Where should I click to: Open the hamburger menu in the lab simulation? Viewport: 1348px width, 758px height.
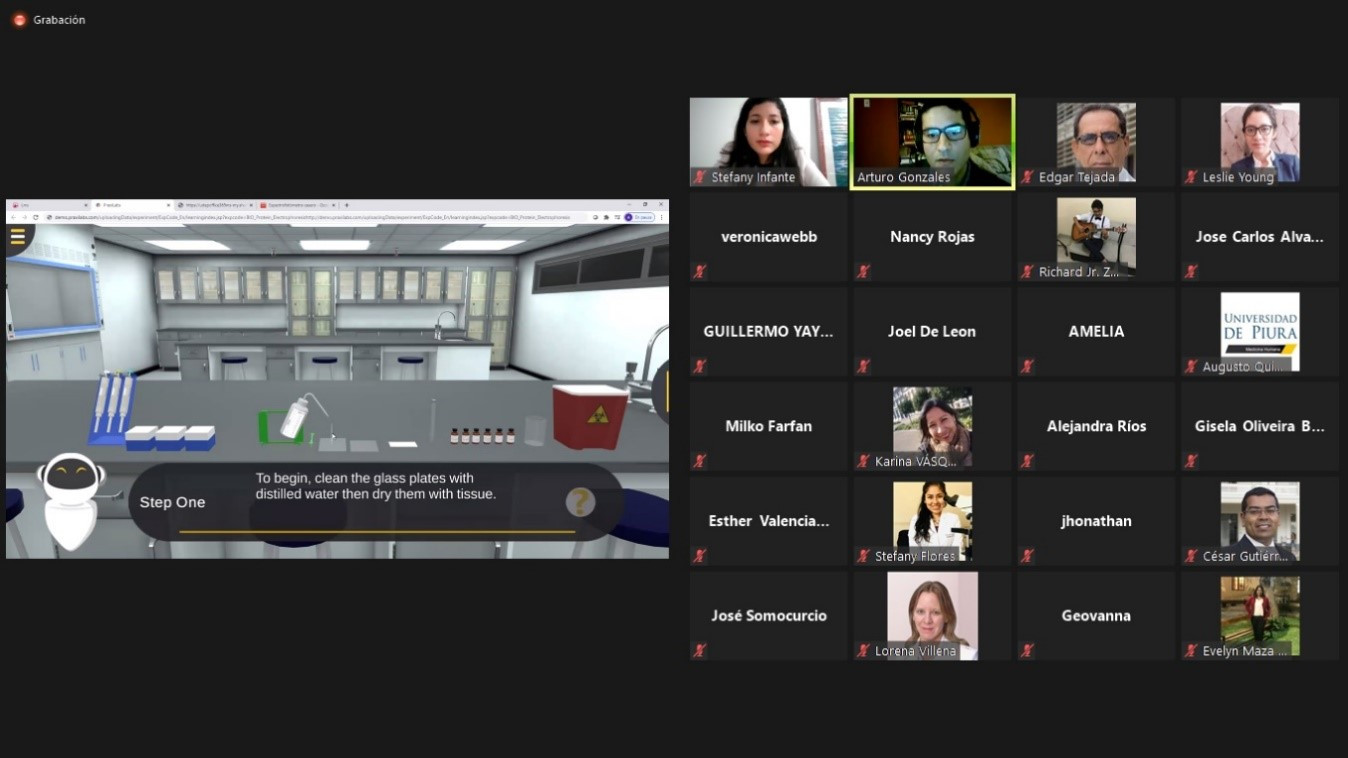click(x=17, y=237)
